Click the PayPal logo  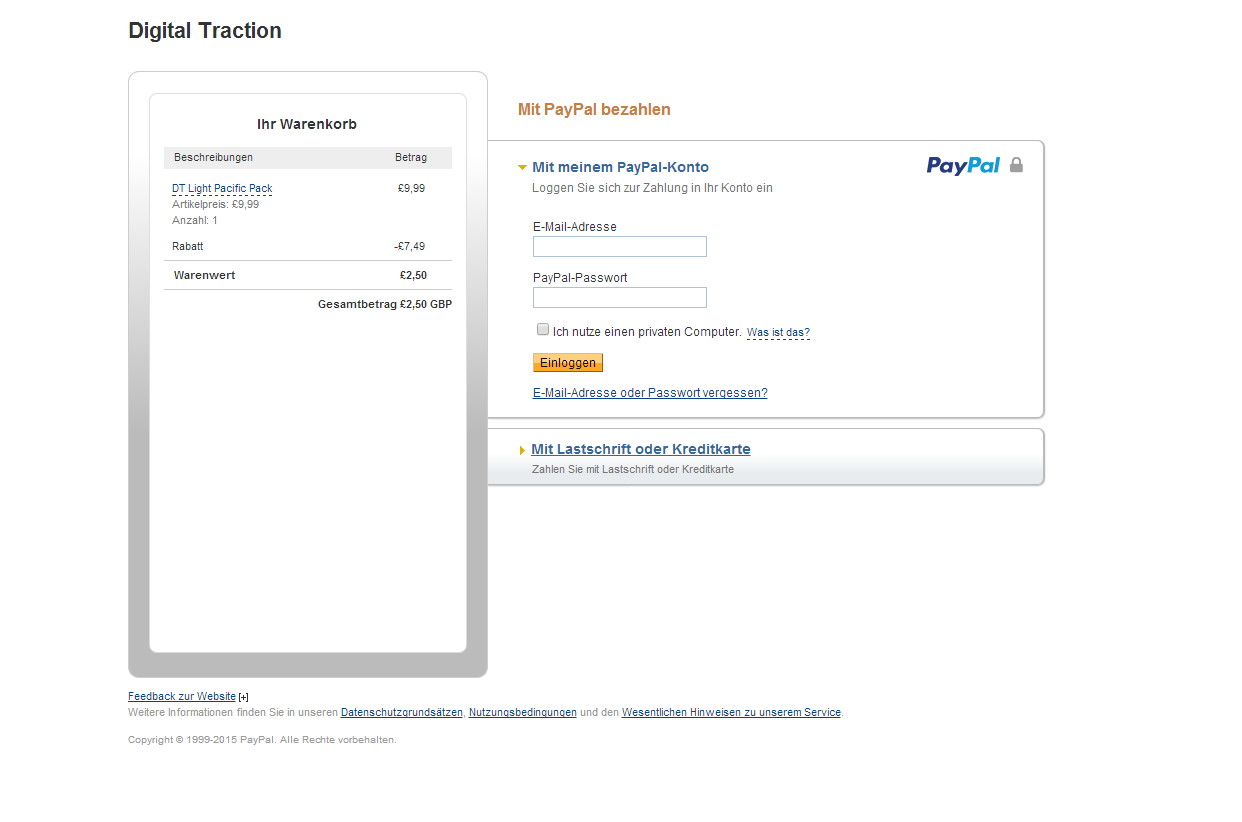click(962, 165)
